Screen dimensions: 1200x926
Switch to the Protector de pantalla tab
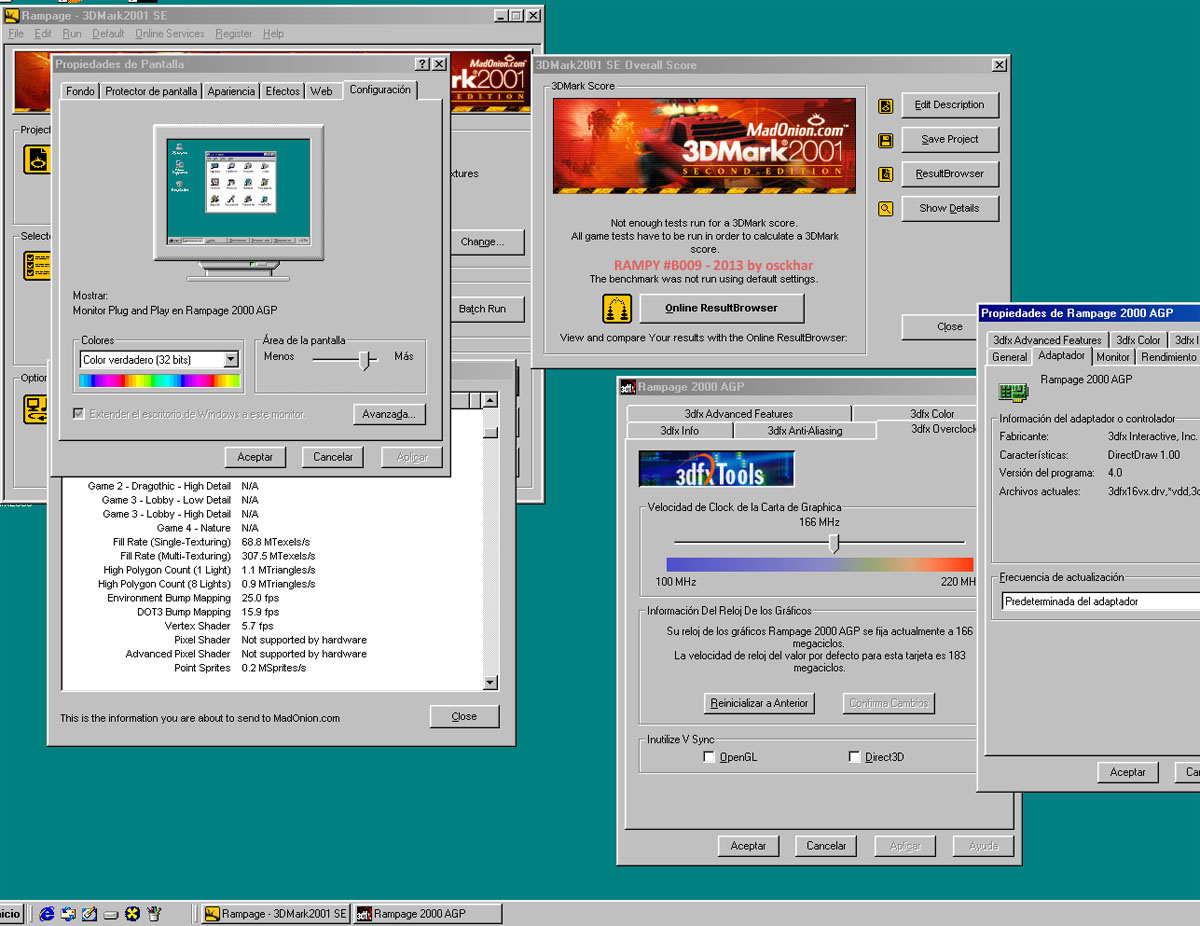click(151, 91)
